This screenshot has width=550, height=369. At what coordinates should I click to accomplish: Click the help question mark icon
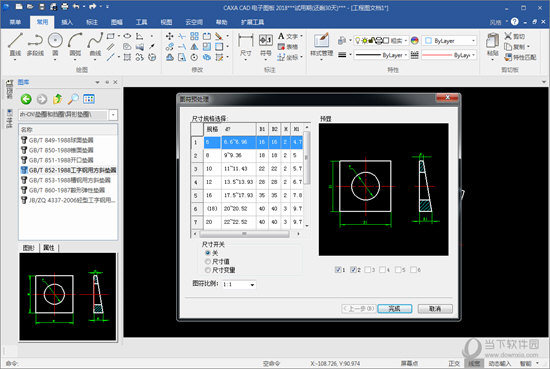click(x=515, y=22)
